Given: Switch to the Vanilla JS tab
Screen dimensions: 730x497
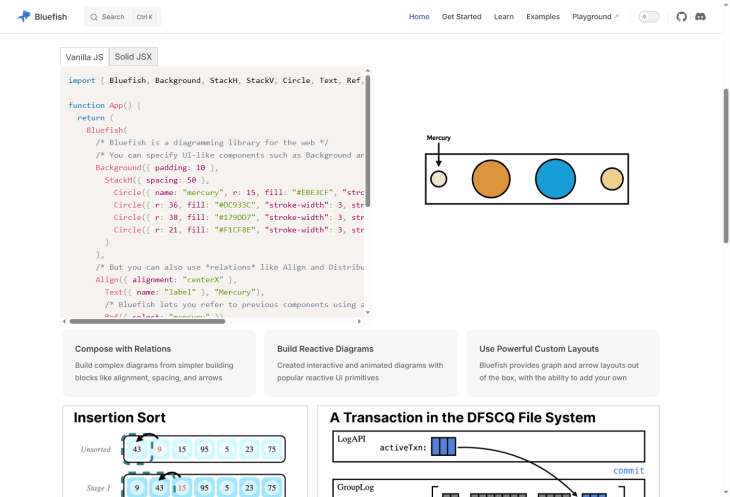Looking at the screenshot, I should coord(84,57).
